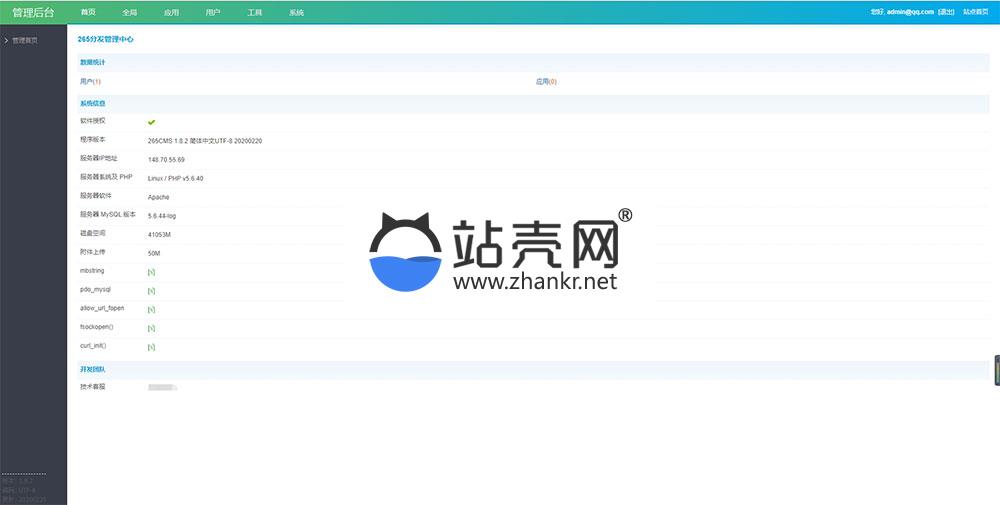Click the small widget on right edge
This screenshot has height=505, width=1000.
point(996,370)
